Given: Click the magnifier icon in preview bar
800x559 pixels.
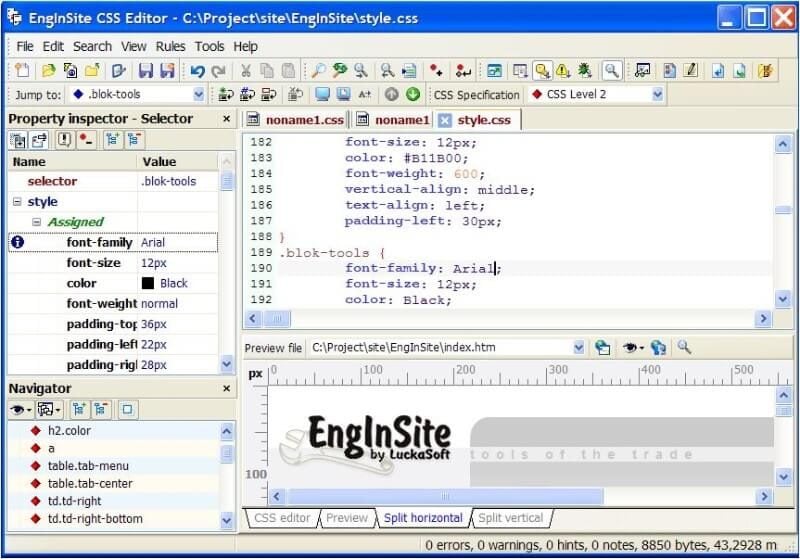Looking at the screenshot, I should 684,348.
